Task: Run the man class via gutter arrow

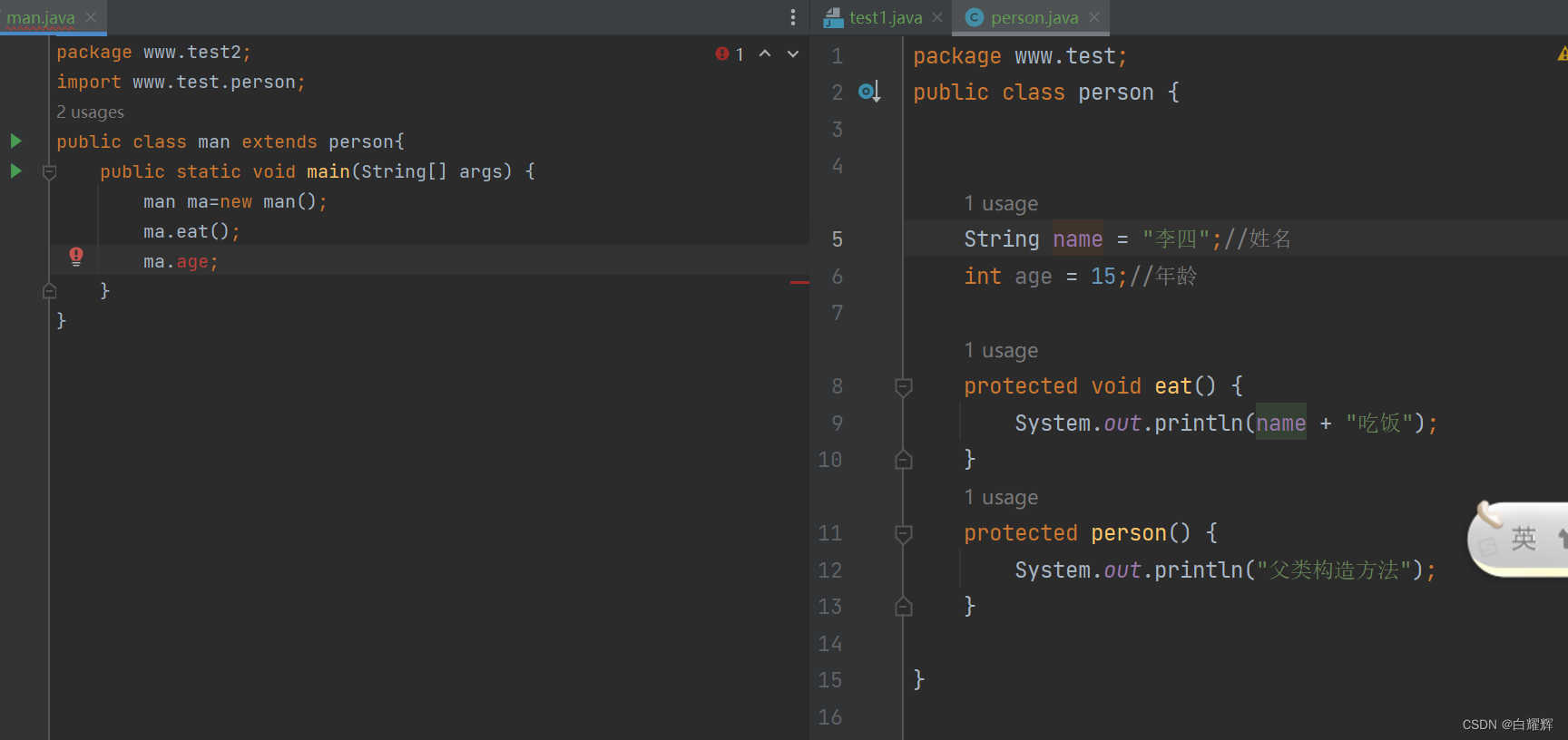Action: click(x=15, y=141)
